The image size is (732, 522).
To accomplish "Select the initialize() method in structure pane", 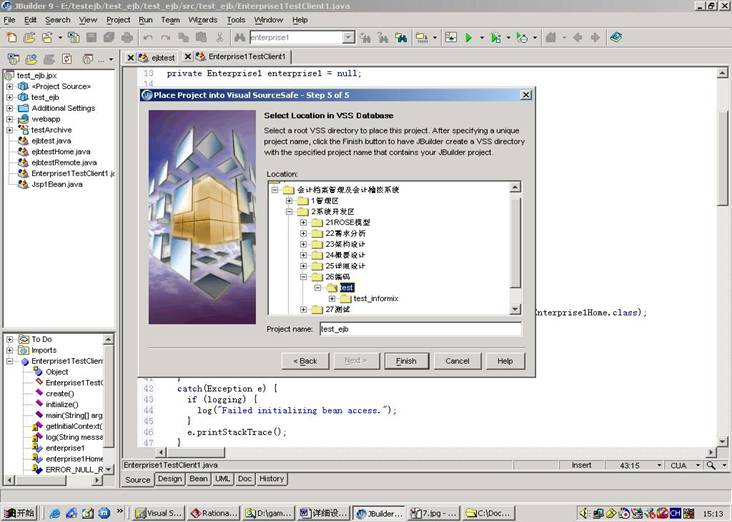I will point(62,404).
